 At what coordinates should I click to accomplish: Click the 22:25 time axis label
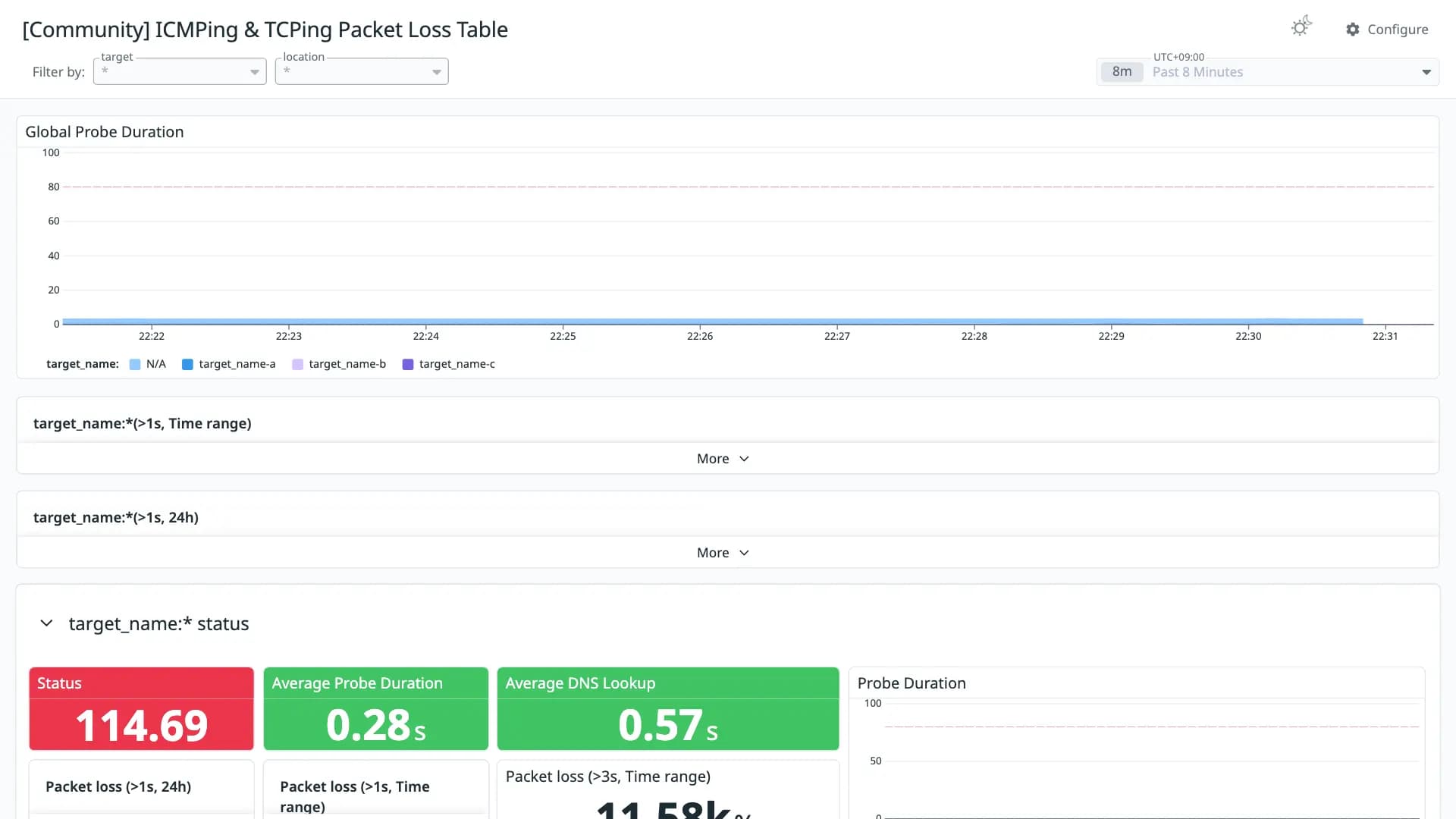coord(563,336)
